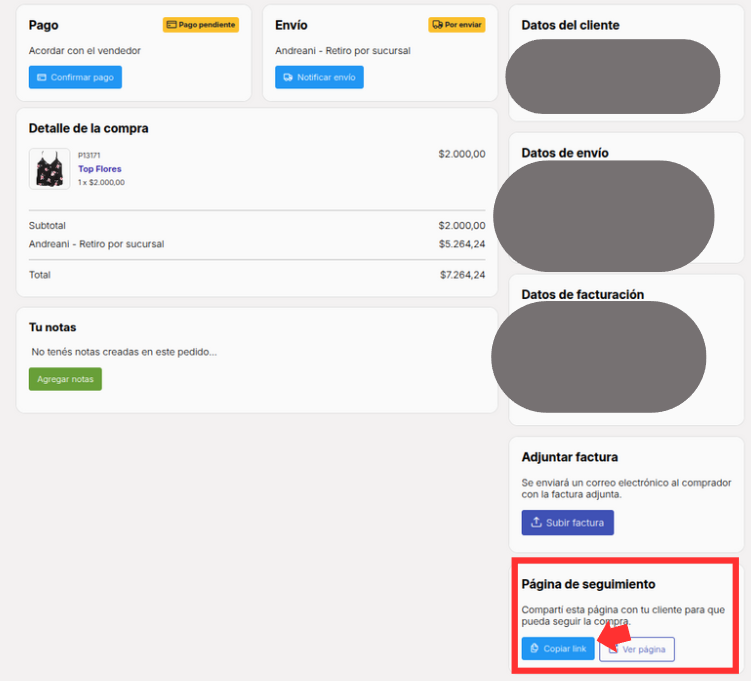Open tracking page via Ver página
This screenshot has height=681, width=751.
pos(637,649)
